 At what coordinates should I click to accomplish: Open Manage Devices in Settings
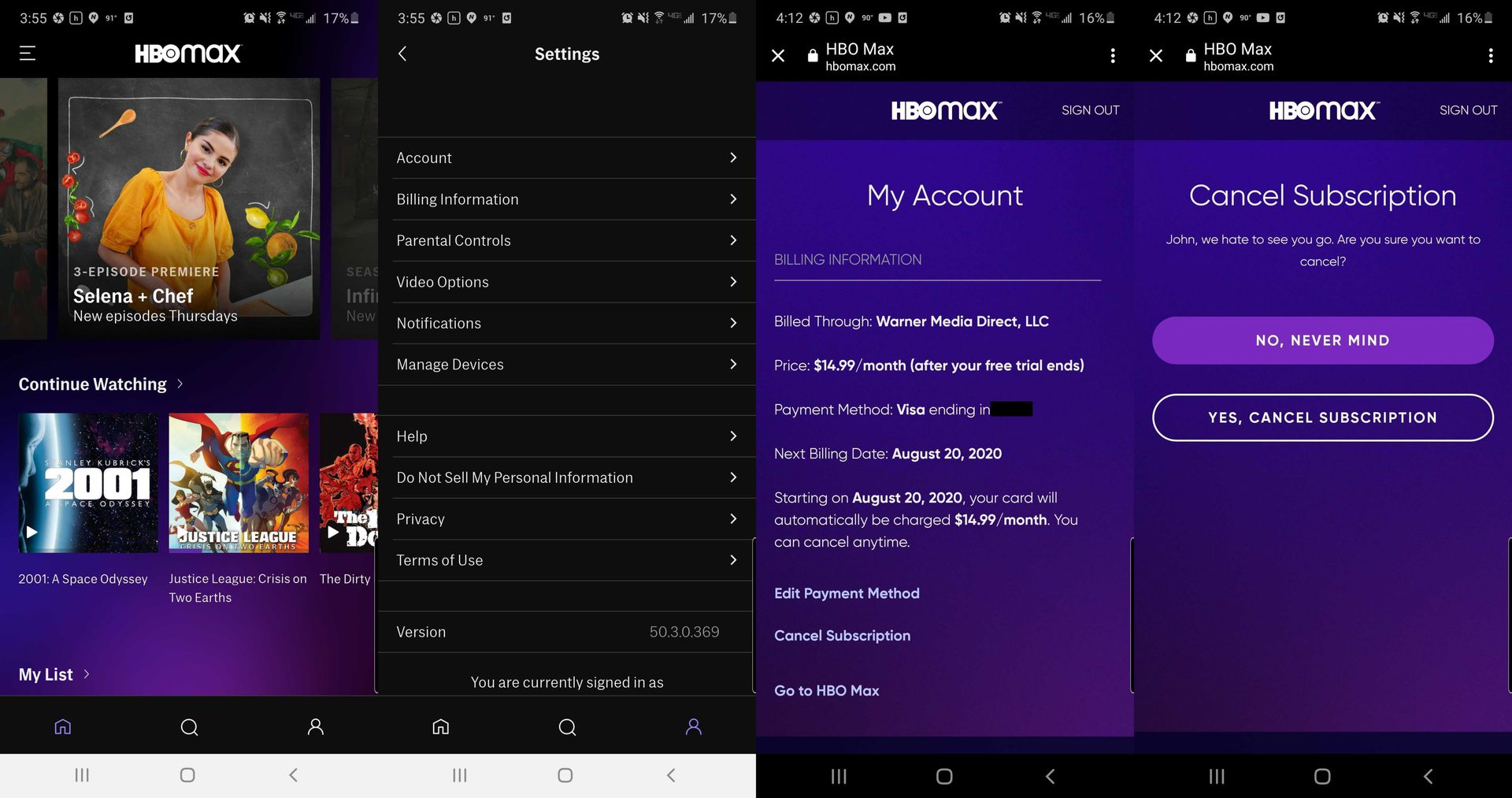567,365
